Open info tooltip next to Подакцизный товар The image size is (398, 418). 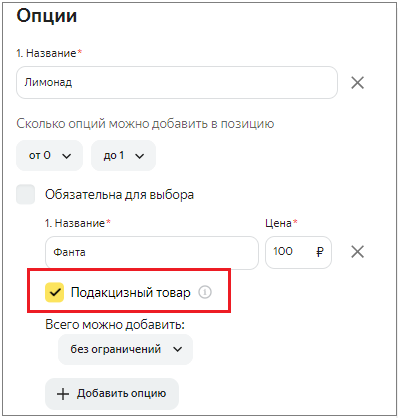[x=205, y=292]
